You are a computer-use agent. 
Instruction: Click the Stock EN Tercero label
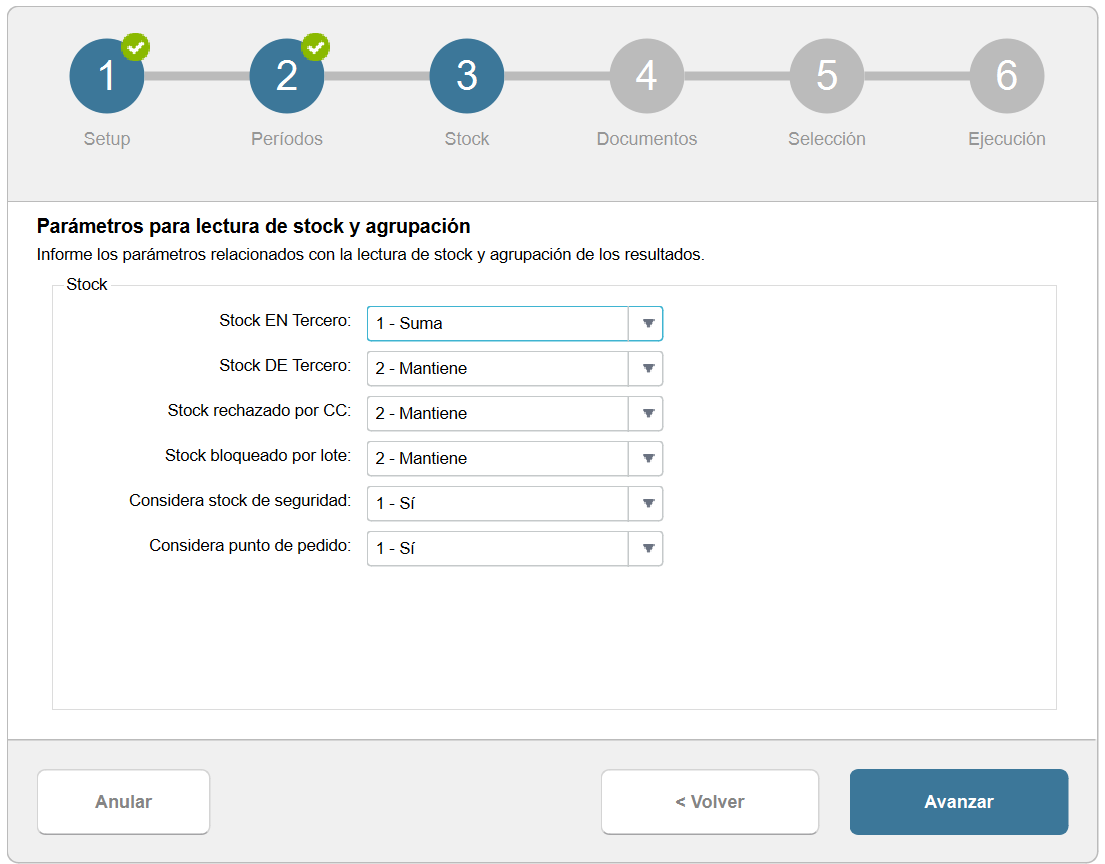(285, 321)
